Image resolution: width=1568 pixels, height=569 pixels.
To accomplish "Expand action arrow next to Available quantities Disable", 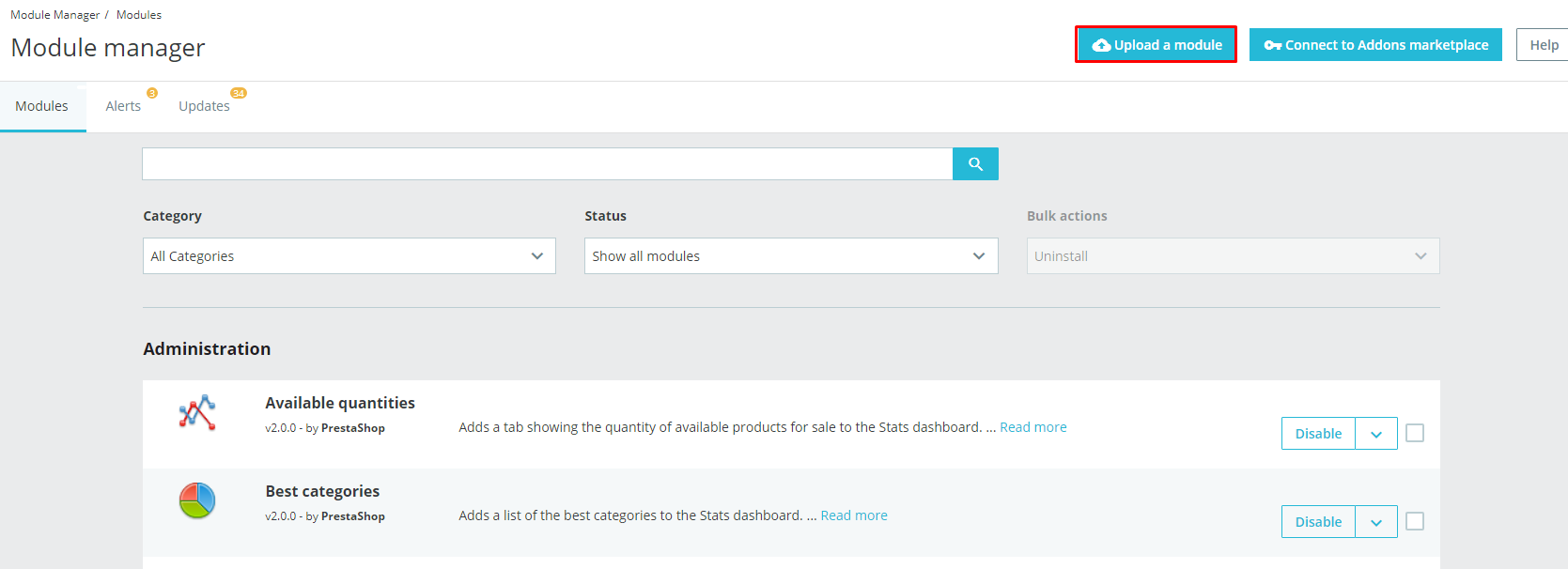I will 1376,434.
